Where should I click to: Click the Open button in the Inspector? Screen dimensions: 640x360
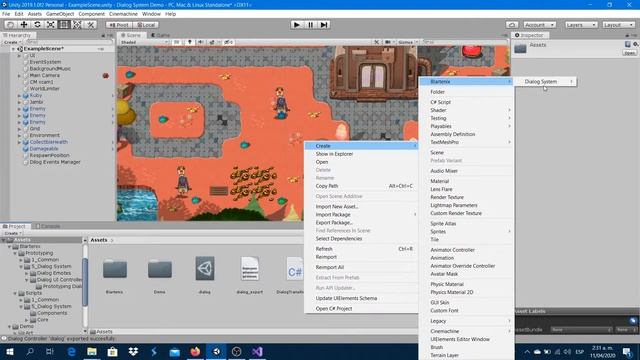629,53
